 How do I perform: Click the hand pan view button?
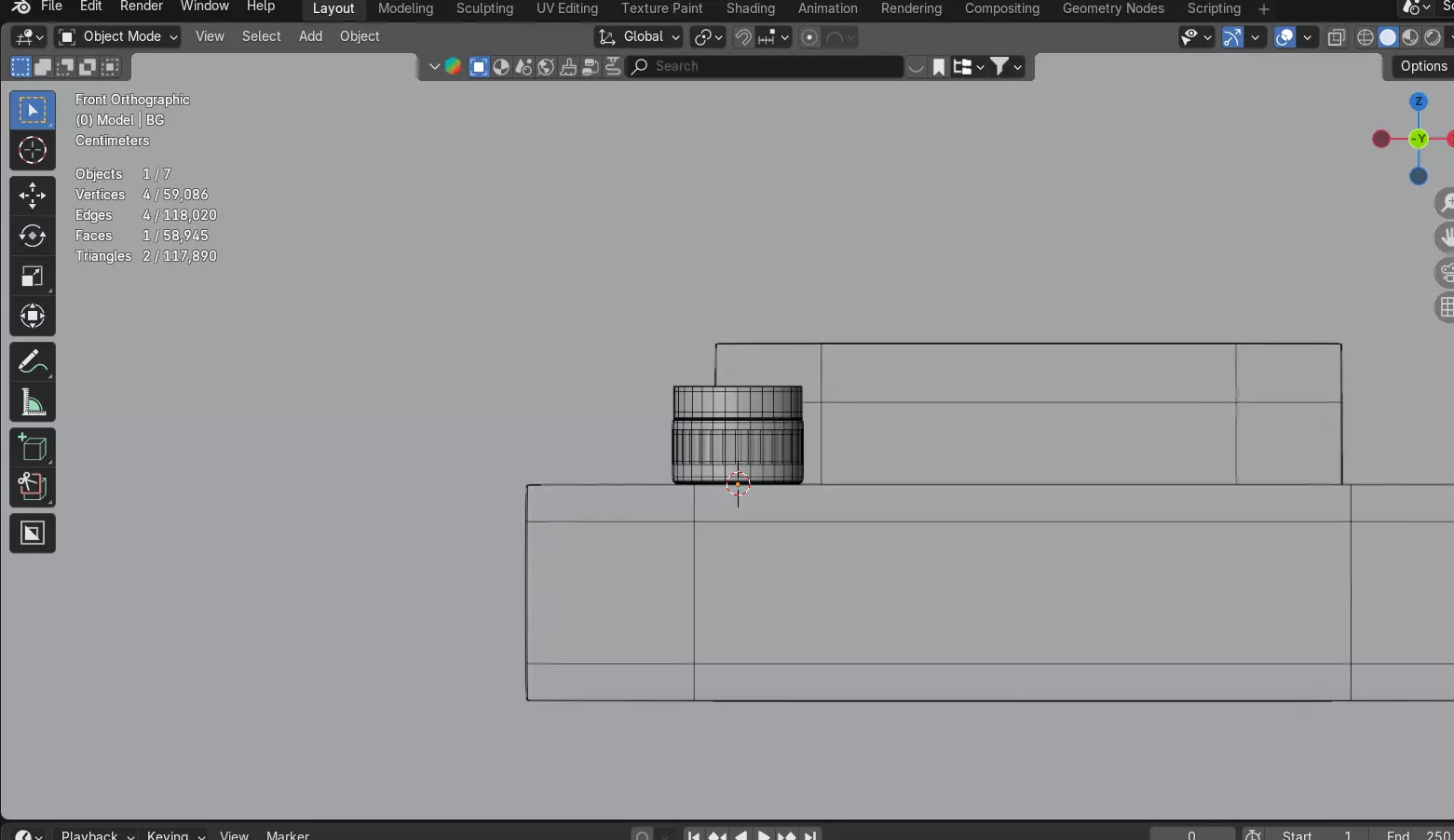point(1445,237)
